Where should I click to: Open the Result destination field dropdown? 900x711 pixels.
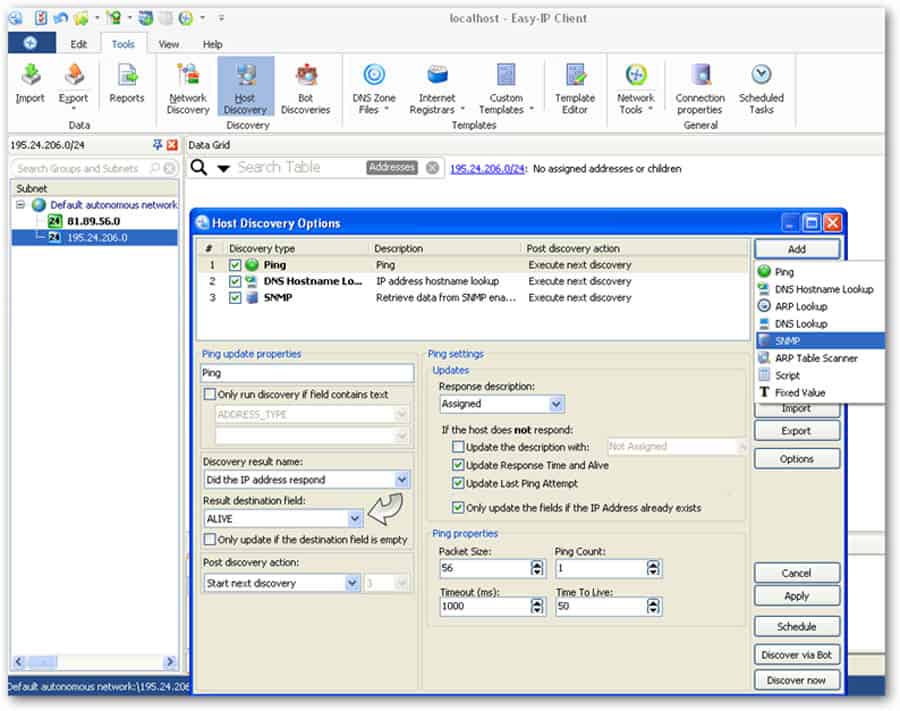click(x=355, y=519)
